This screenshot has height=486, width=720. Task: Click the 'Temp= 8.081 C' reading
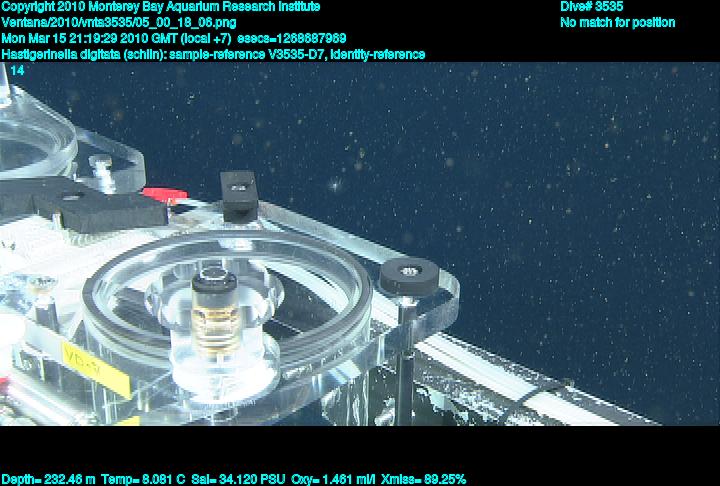pyautogui.click(x=143, y=480)
